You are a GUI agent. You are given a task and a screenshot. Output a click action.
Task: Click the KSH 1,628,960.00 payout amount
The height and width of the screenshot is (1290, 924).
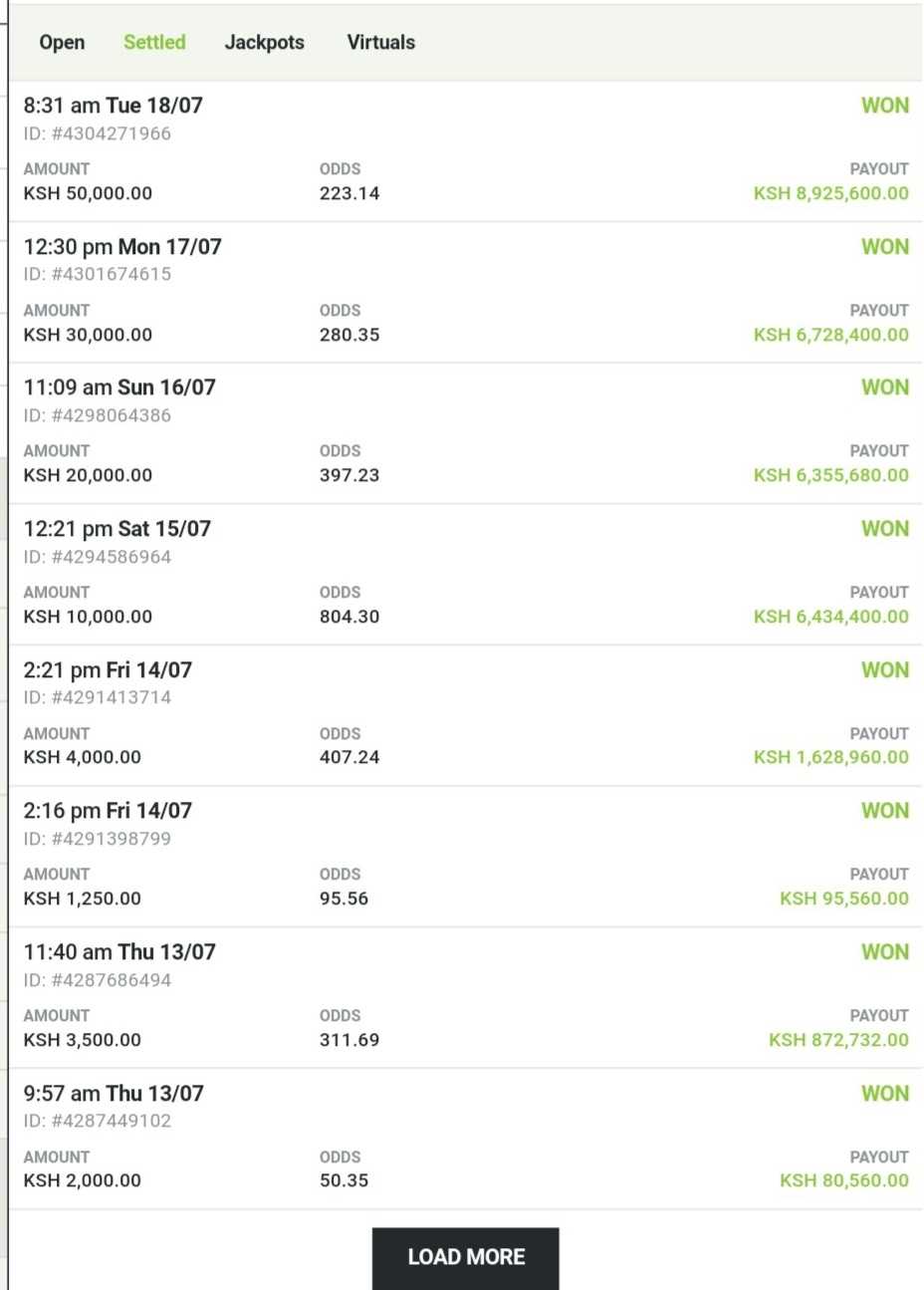point(830,757)
